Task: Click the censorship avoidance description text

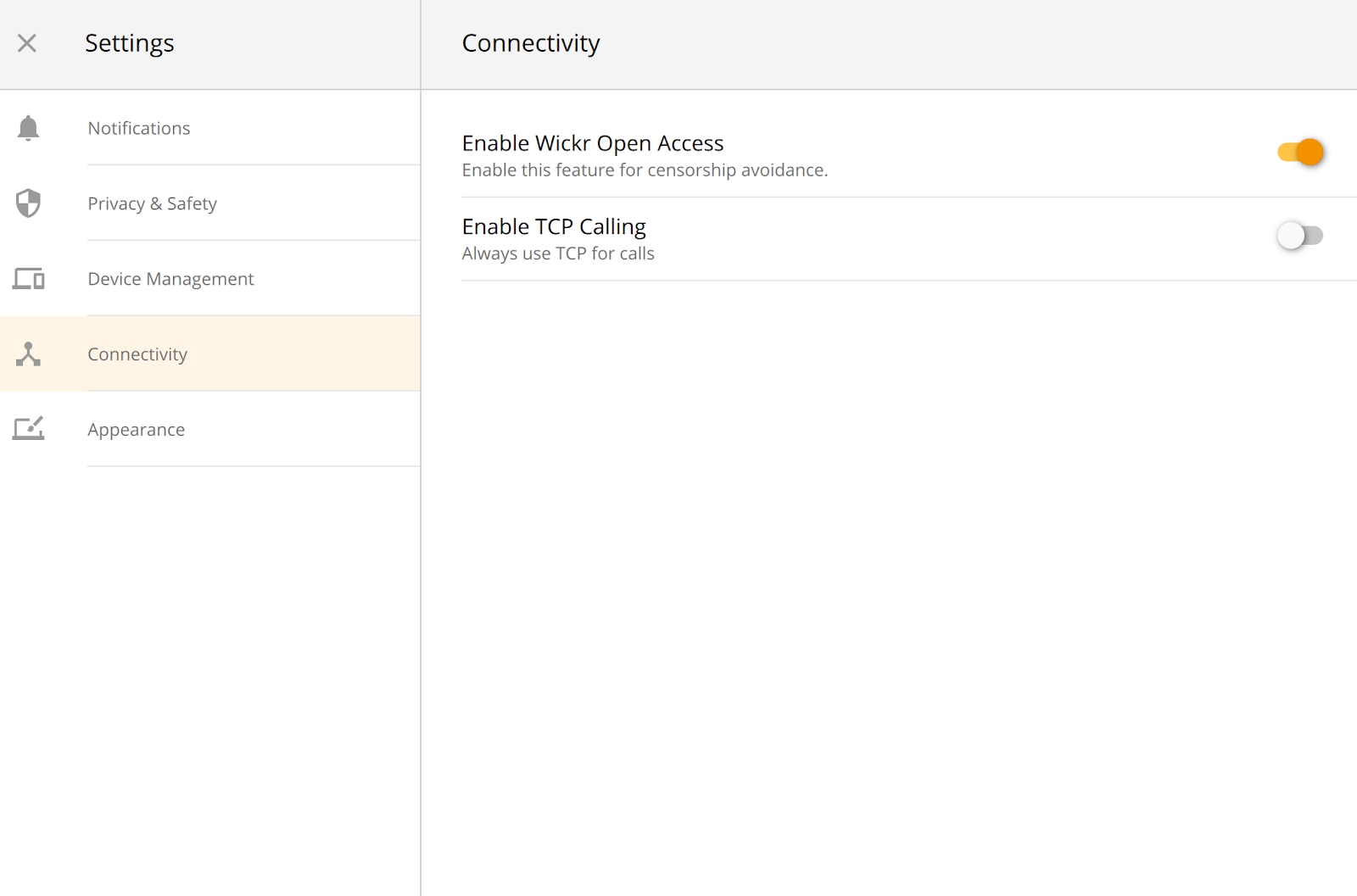Action: point(645,170)
